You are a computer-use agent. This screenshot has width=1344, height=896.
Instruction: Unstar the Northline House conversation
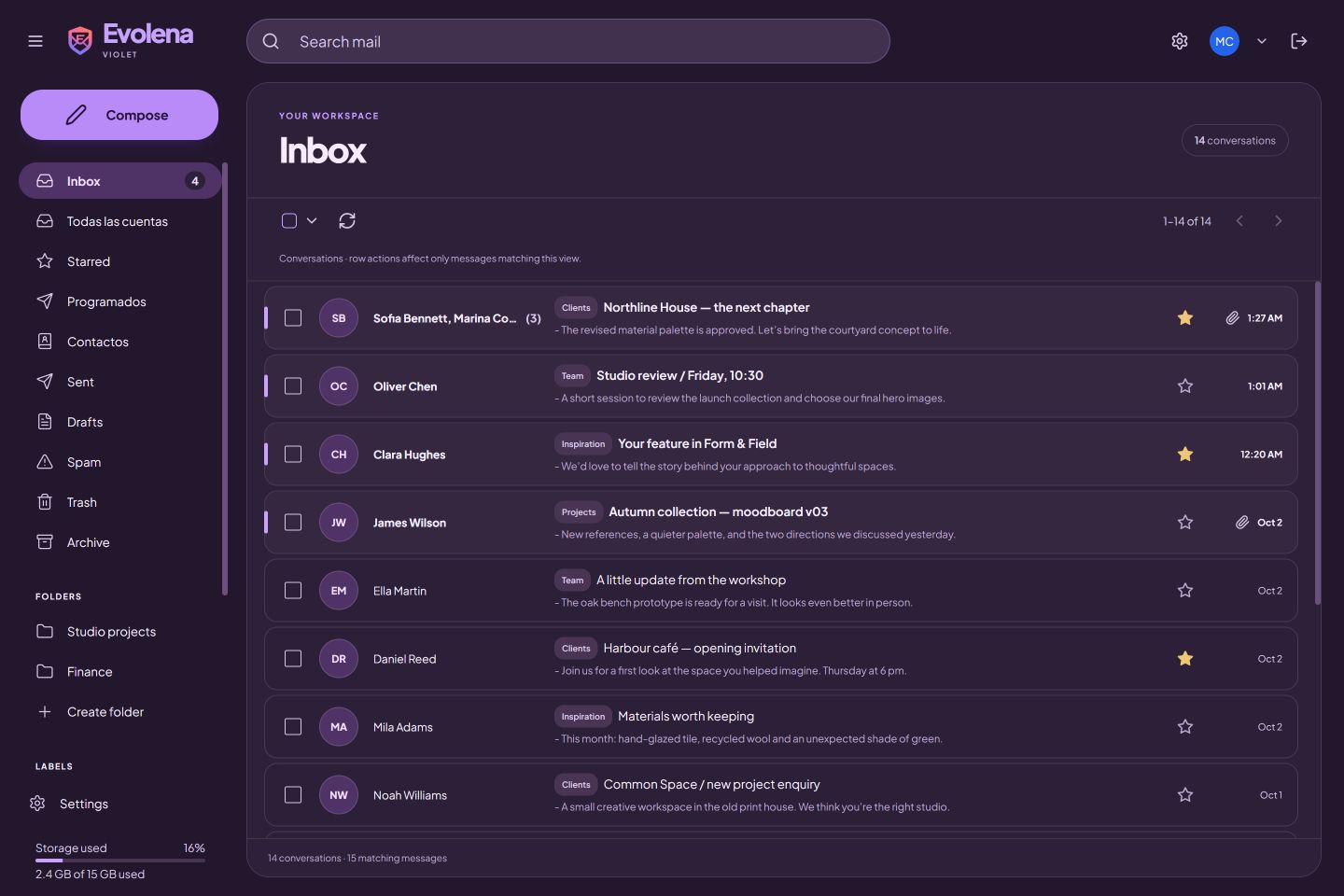pyautogui.click(x=1185, y=318)
